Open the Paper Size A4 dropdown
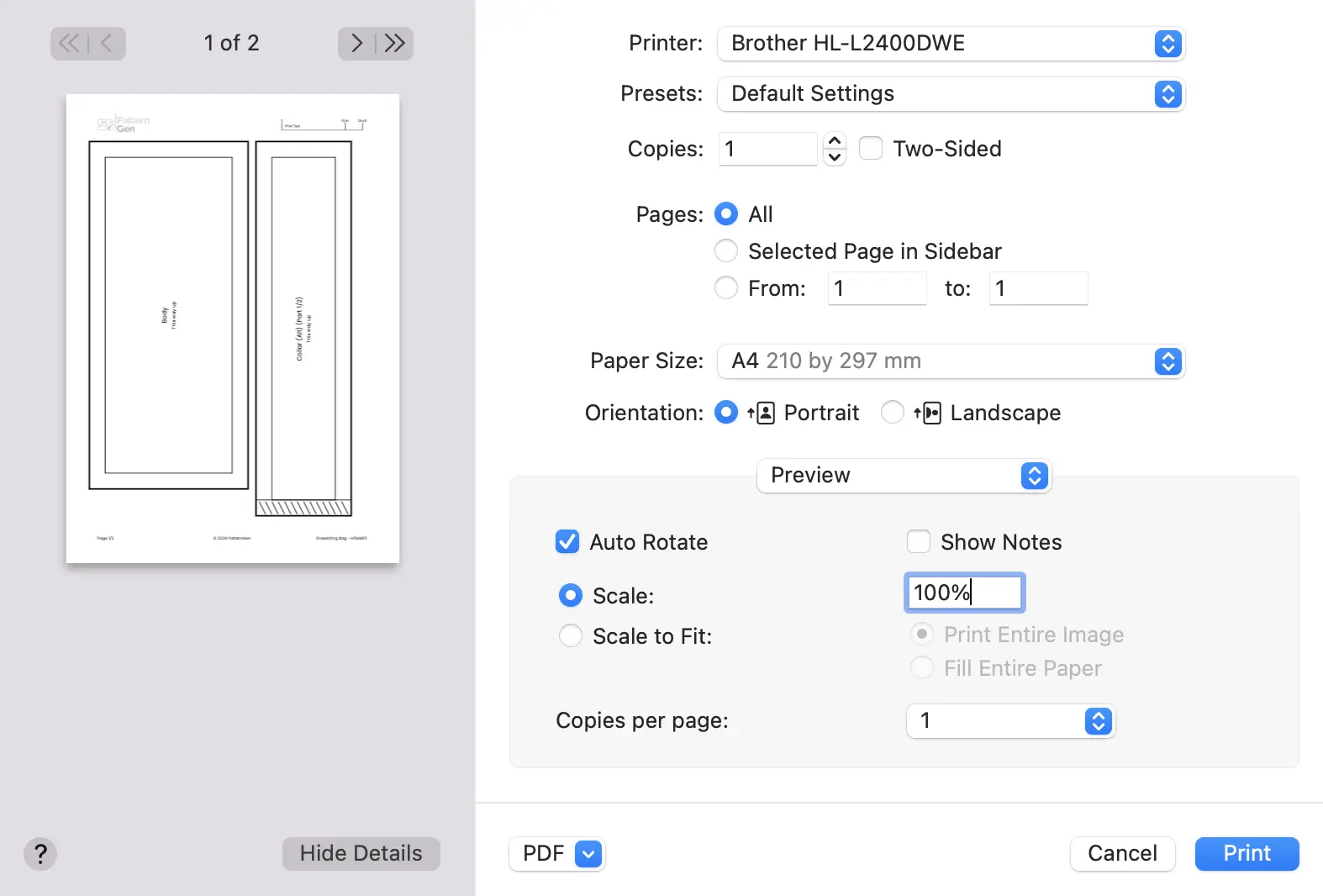Screen dimensions: 1323x896 pyautogui.click(x=950, y=361)
